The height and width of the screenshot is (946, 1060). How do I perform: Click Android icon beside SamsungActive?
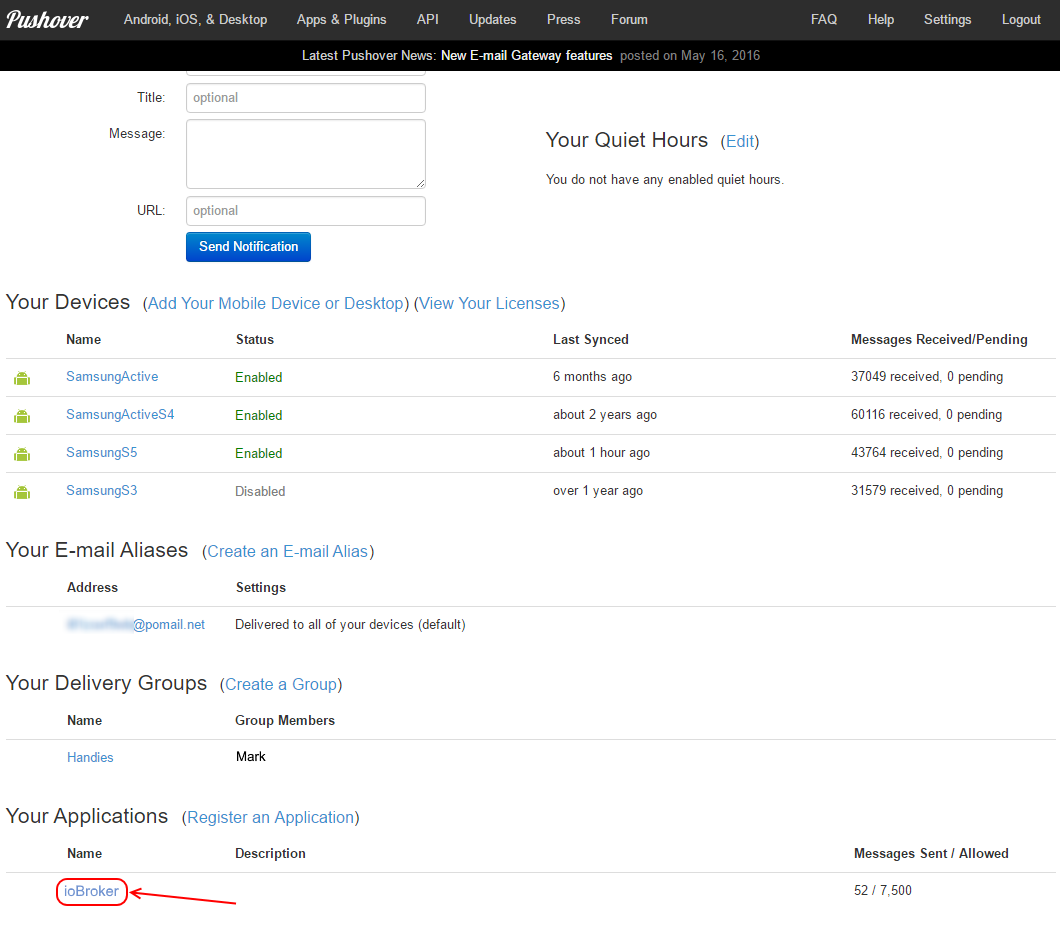[22, 378]
